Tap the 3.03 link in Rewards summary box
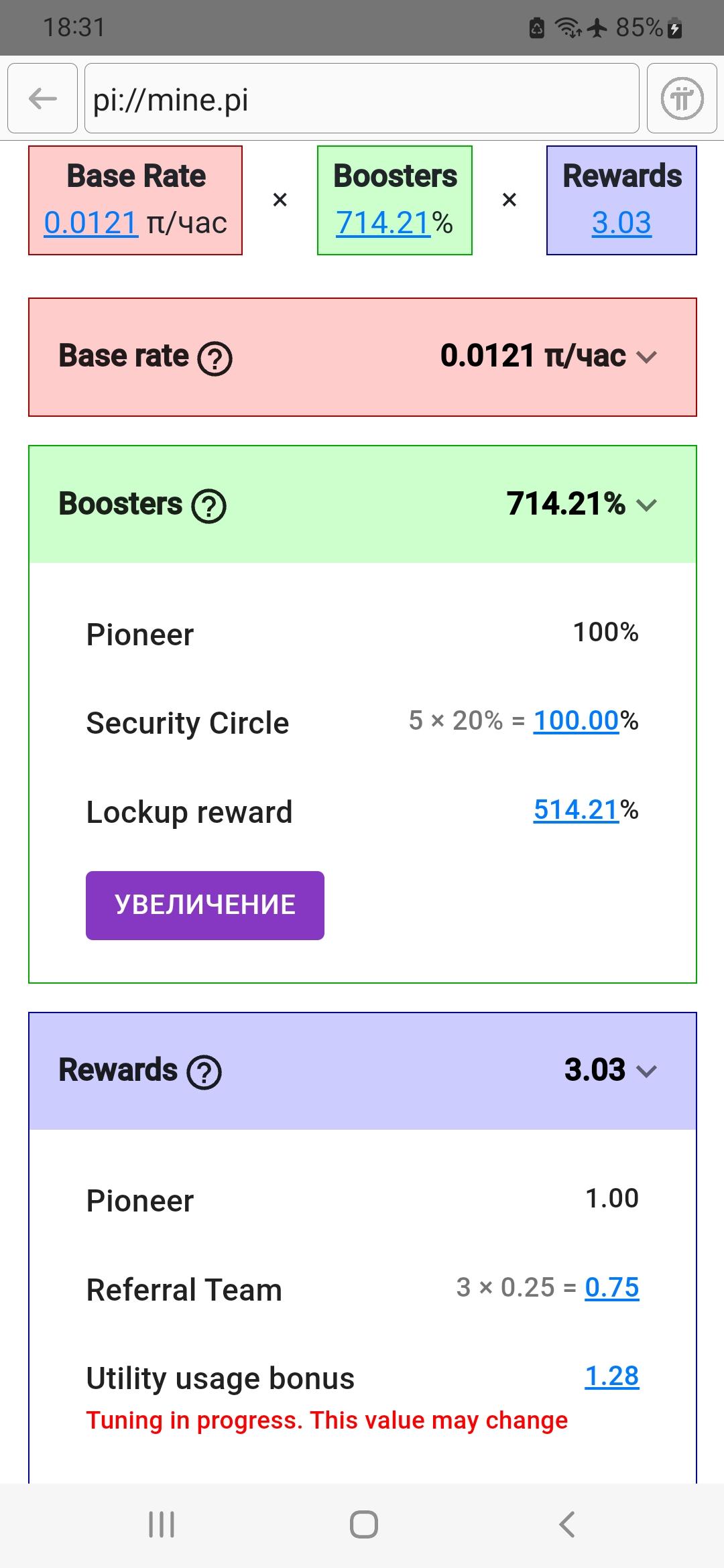Screen dimensions: 724x1568 [x=621, y=222]
